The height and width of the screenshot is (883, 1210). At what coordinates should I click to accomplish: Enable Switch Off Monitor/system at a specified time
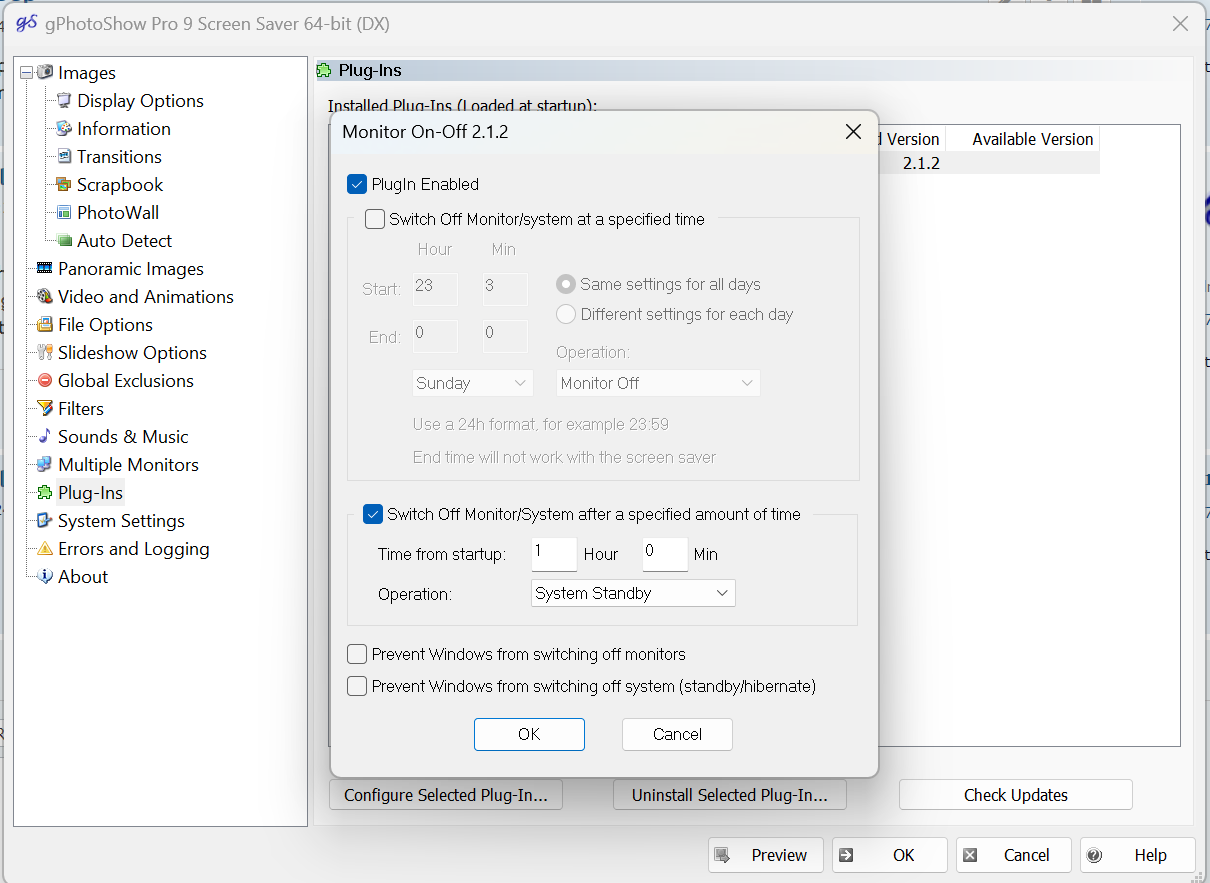[375, 219]
